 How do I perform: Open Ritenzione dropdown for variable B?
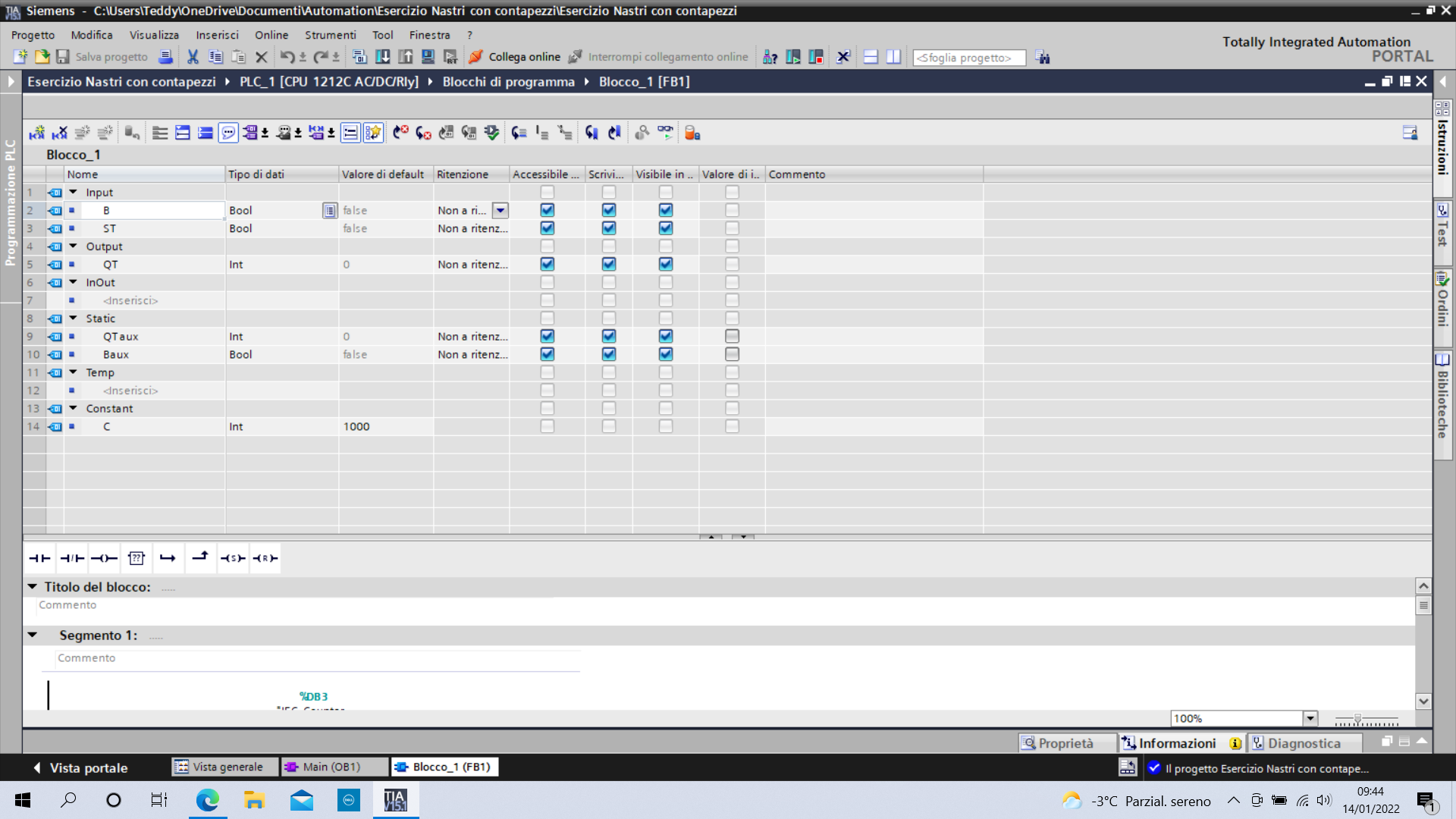pos(500,210)
